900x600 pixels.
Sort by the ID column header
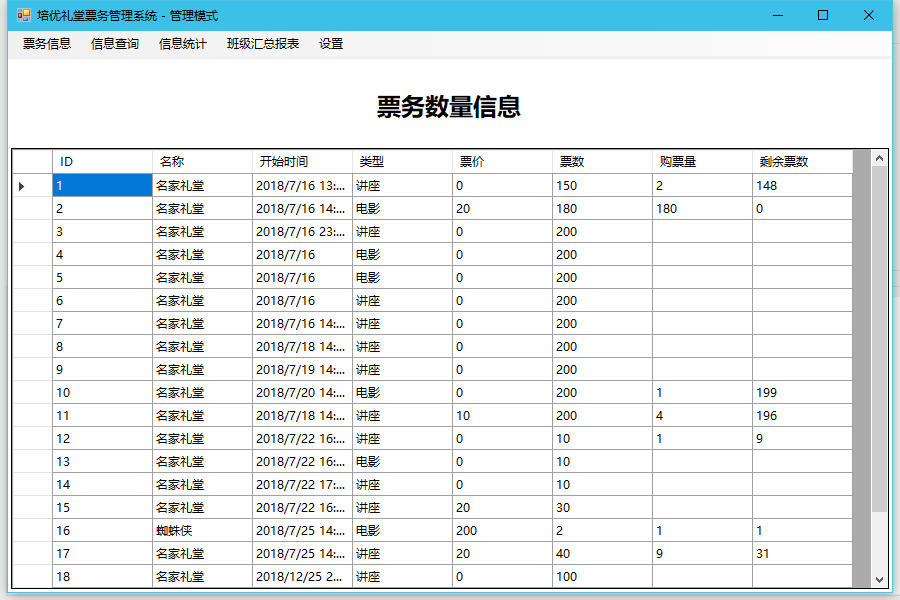(x=102, y=162)
